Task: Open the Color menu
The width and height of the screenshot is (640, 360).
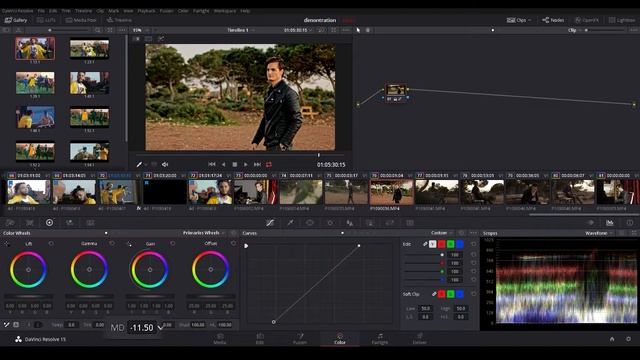Action: tap(183, 11)
